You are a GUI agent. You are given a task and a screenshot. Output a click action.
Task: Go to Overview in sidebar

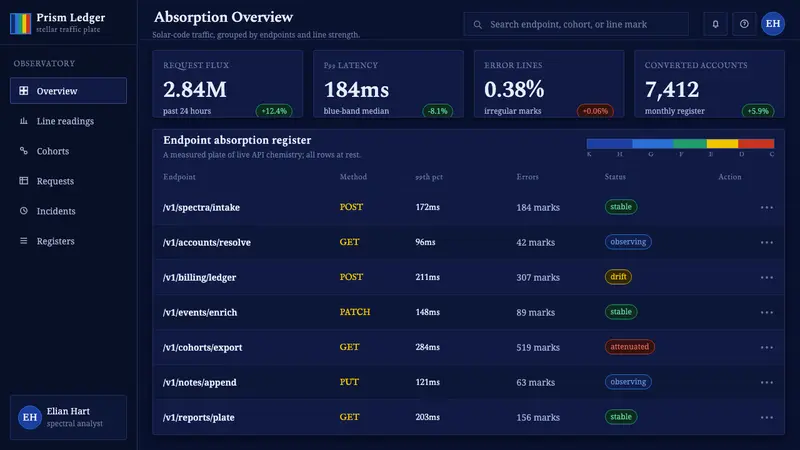click(x=68, y=91)
